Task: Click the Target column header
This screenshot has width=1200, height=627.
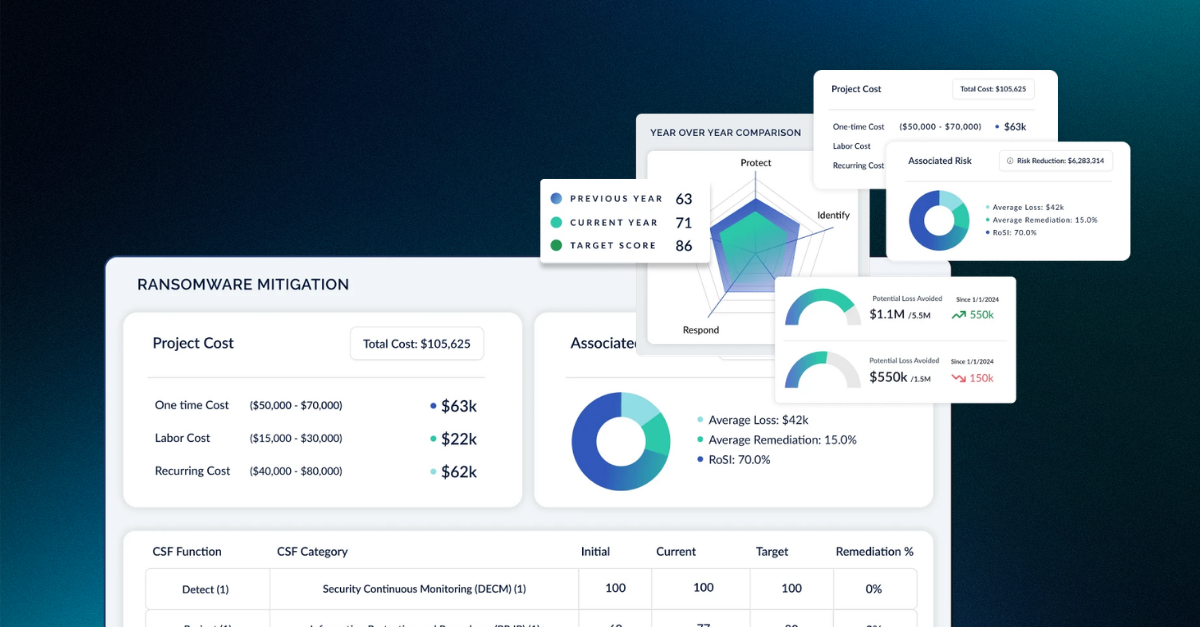Action: click(772, 552)
